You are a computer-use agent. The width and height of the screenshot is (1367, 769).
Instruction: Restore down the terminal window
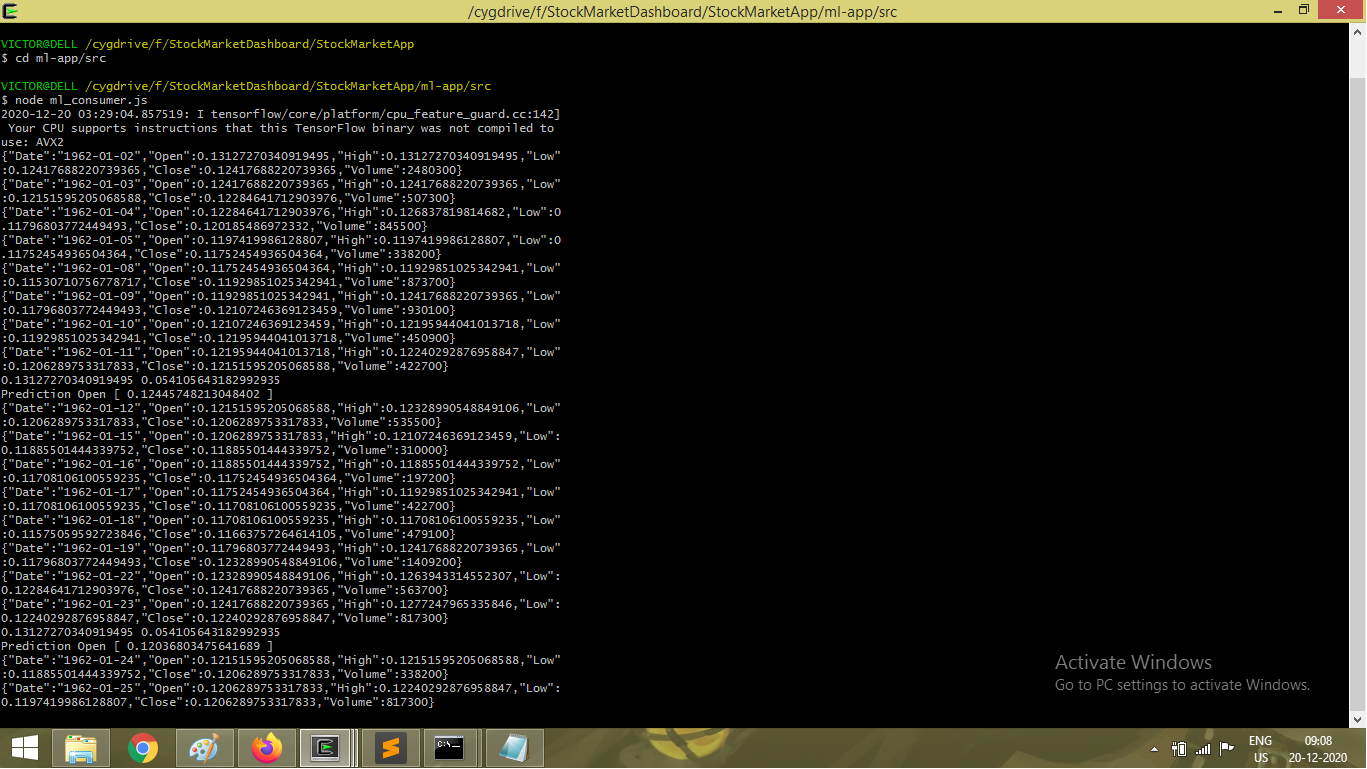tap(1303, 11)
